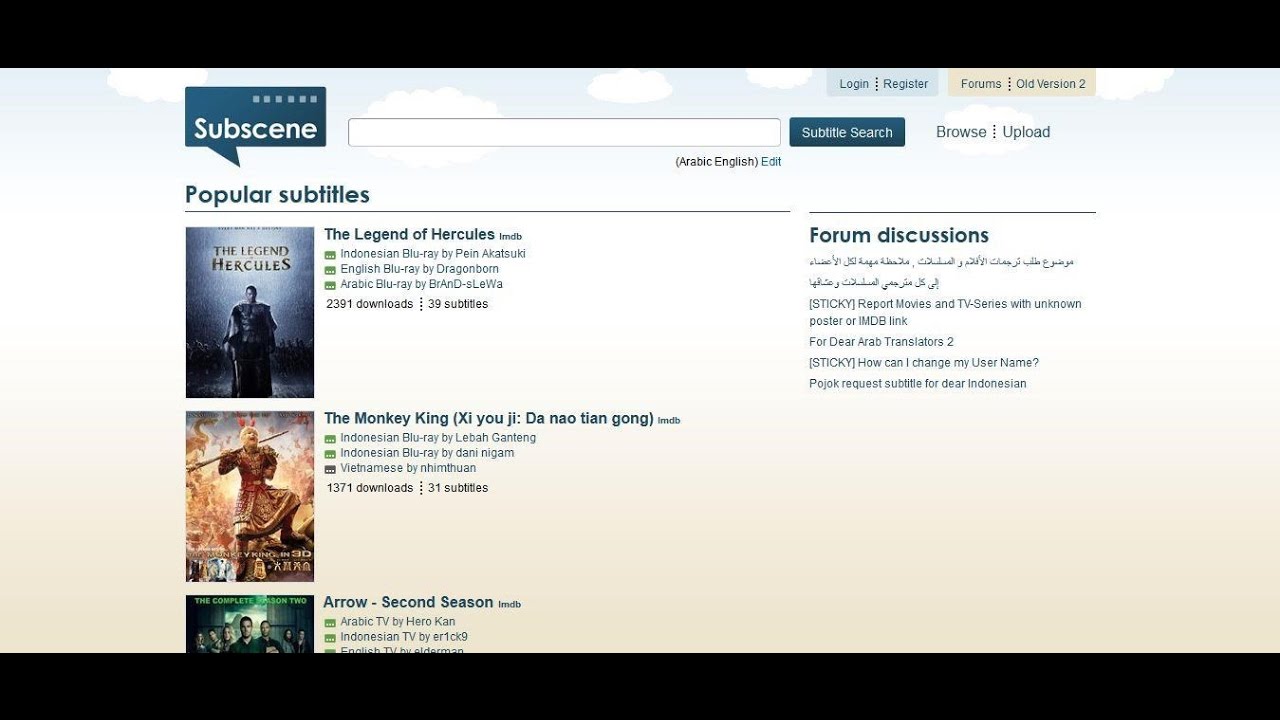Click gray icon beside nhimthuan subtitle

(x=330, y=469)
